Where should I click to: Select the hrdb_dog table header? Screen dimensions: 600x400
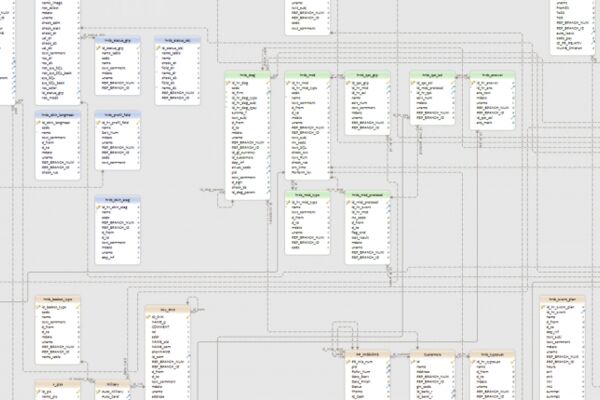[248, 75]
